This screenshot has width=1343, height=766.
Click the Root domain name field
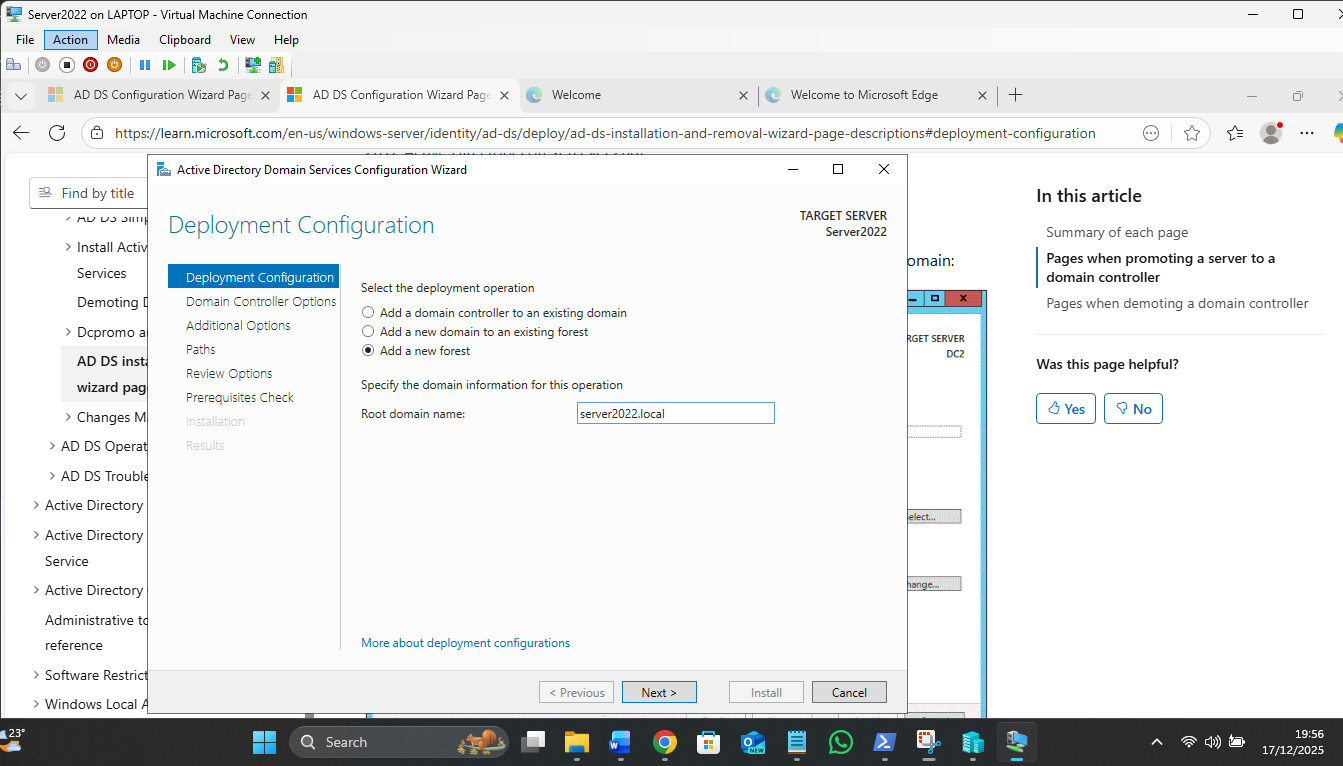click(x=675, y=413)
